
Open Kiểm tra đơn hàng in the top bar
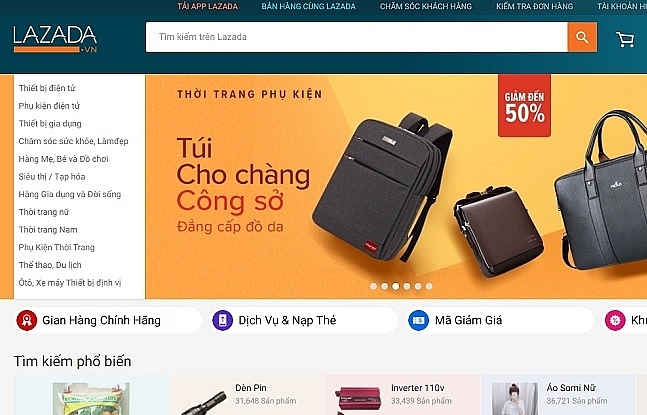[x=534, y=6]
